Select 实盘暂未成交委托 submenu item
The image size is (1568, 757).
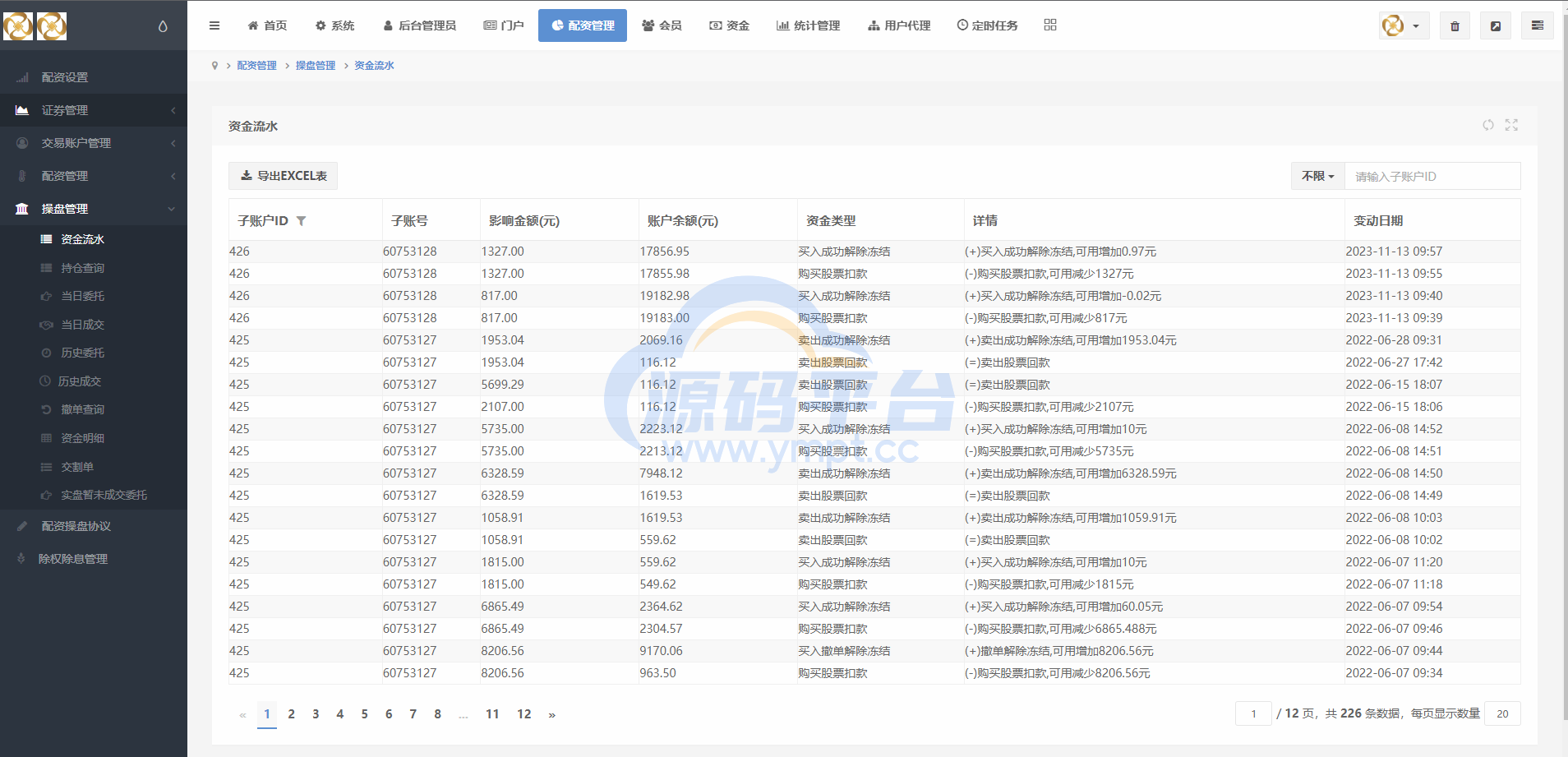94,495
